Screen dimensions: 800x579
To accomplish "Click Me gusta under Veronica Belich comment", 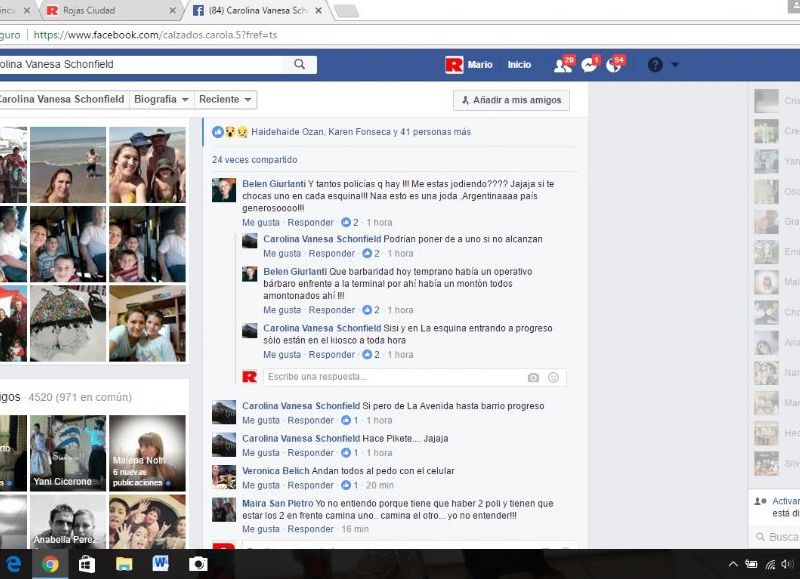I will 261,486.
